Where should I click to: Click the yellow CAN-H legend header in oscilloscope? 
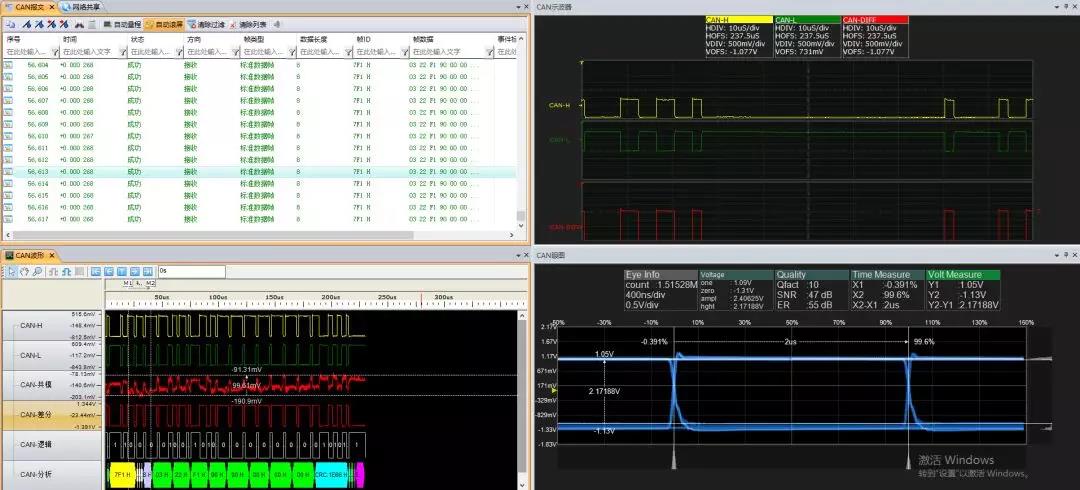pos(738,20)
